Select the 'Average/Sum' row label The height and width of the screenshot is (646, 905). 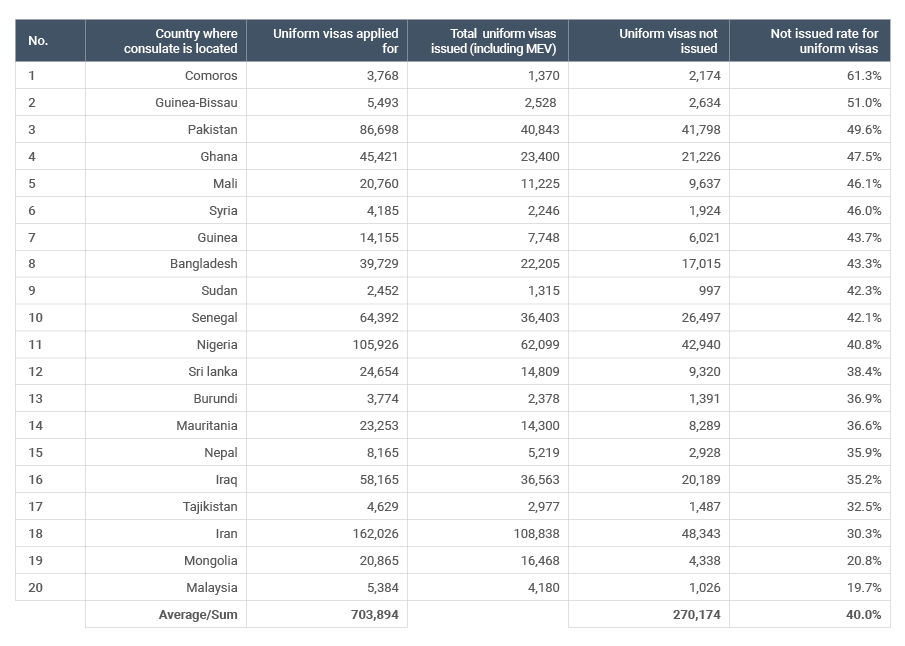[198, 615]
